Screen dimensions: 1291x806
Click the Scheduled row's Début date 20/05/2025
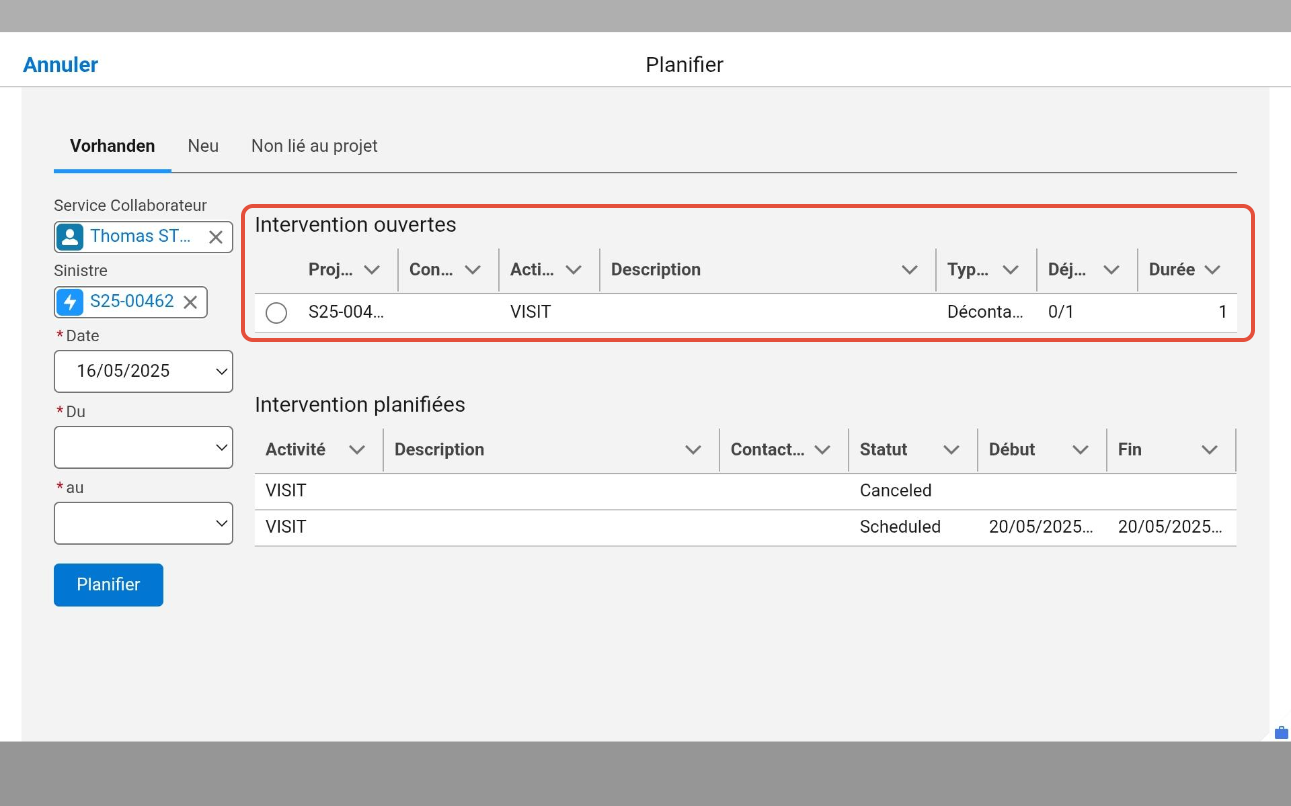pyautogui.click(x=1041, y=527)
